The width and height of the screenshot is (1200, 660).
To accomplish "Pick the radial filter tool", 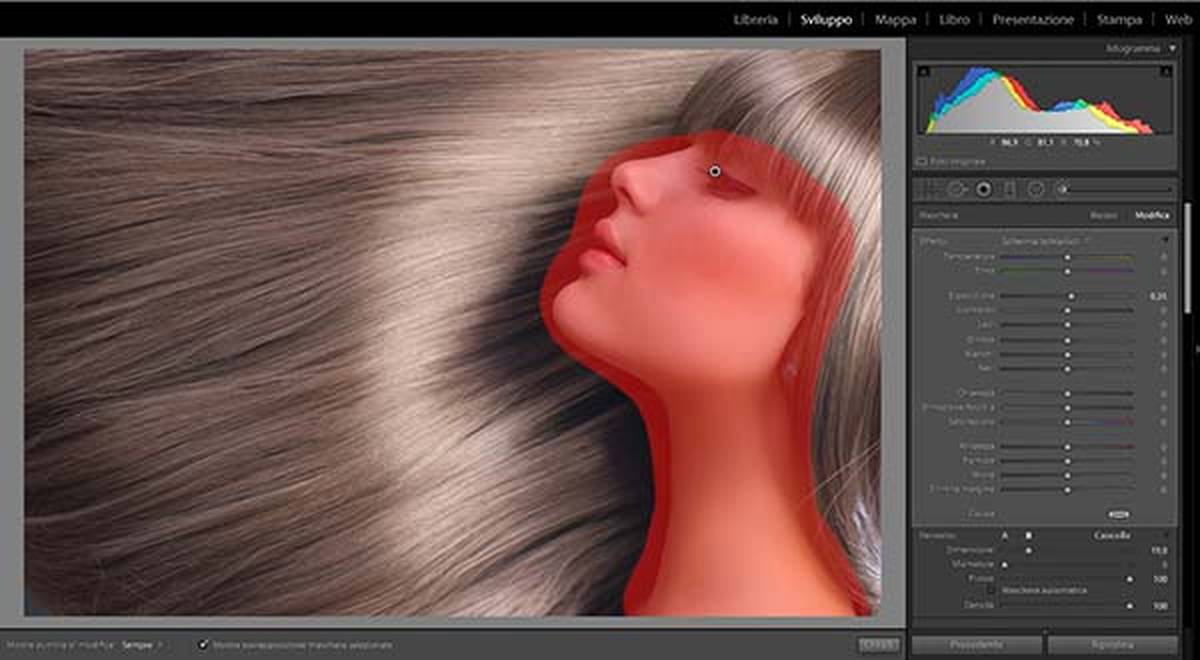I will tap(1036, 188).
